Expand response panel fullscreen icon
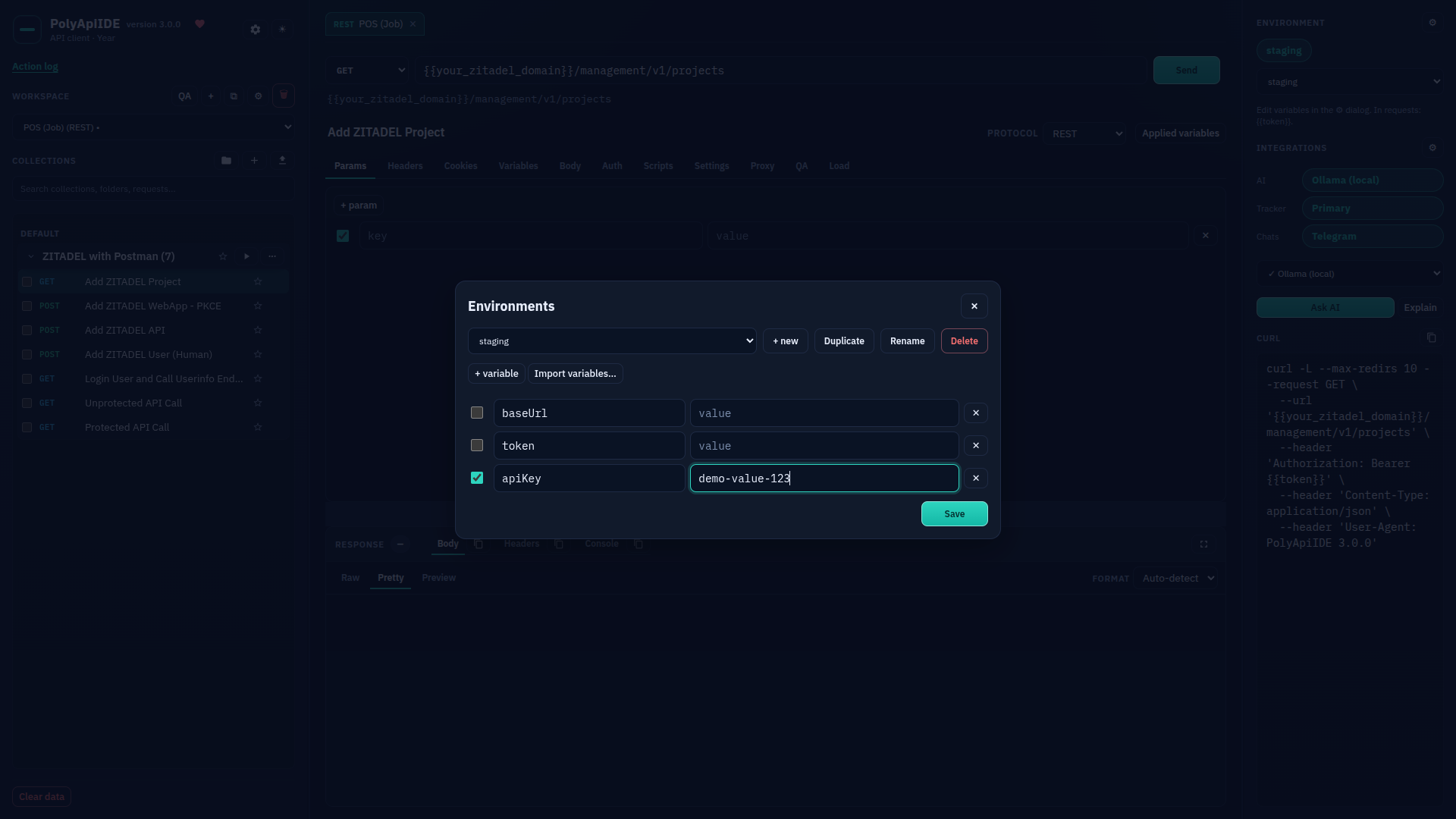 [1203, 544]
